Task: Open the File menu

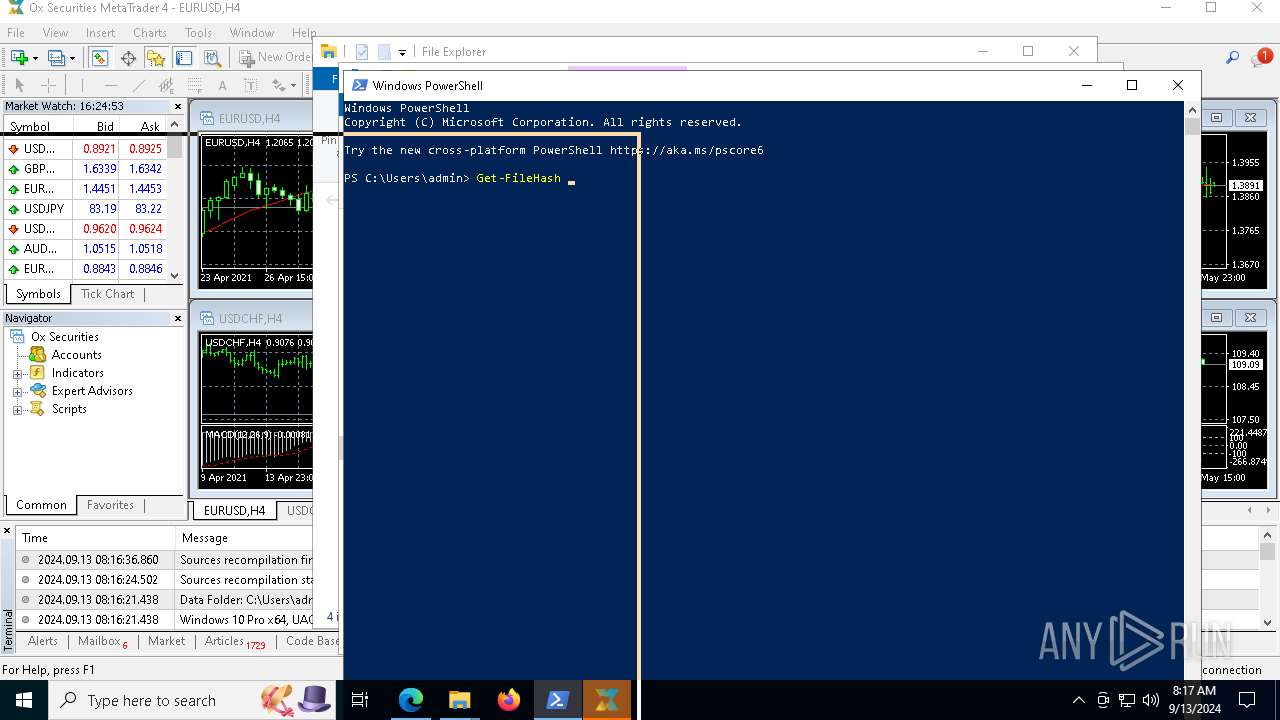Action: coord(16,33)
